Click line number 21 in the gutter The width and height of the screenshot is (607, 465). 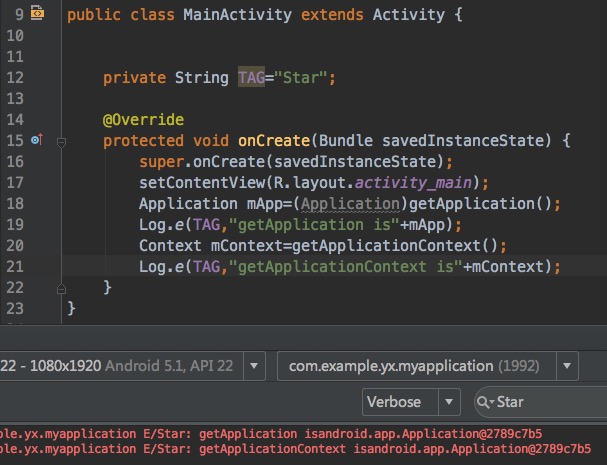point(14,266)
